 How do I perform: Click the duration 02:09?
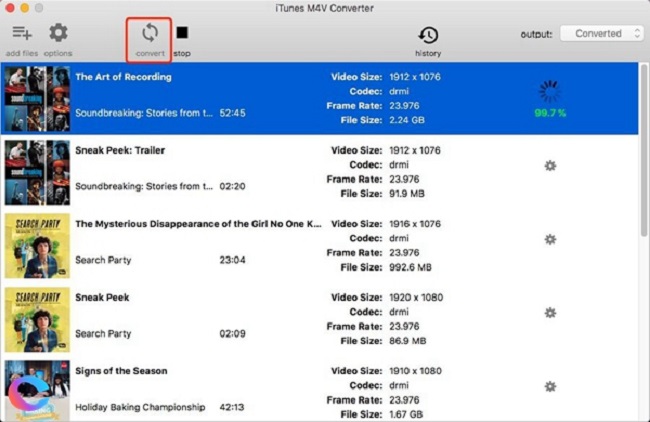coord(232,334)
